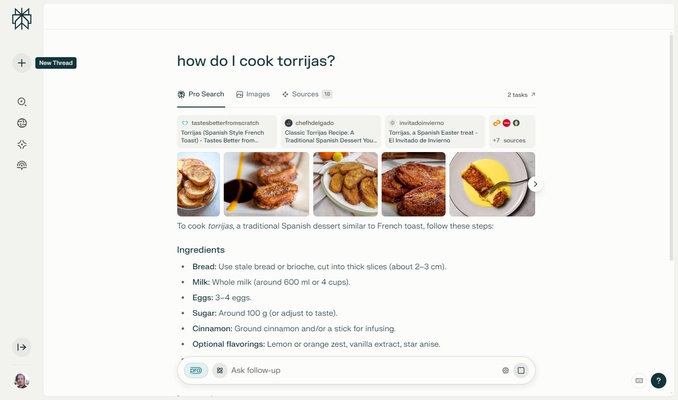Expand sidebar with the arrow icon
Viewport: 678px width, 400px height.
coord(22,347)
